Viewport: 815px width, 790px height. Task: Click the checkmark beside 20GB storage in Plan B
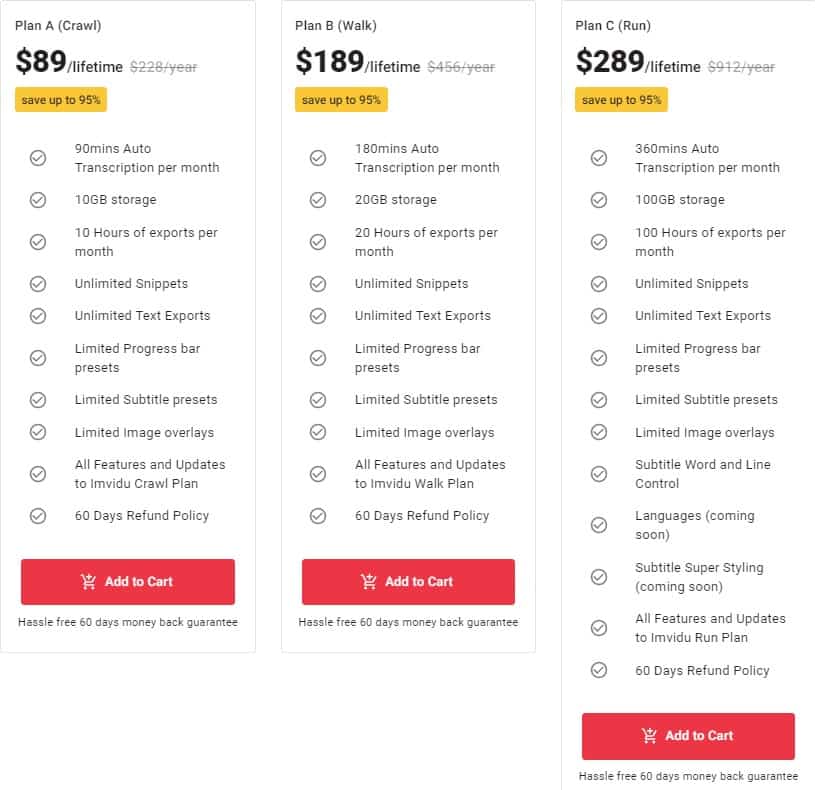319,200
